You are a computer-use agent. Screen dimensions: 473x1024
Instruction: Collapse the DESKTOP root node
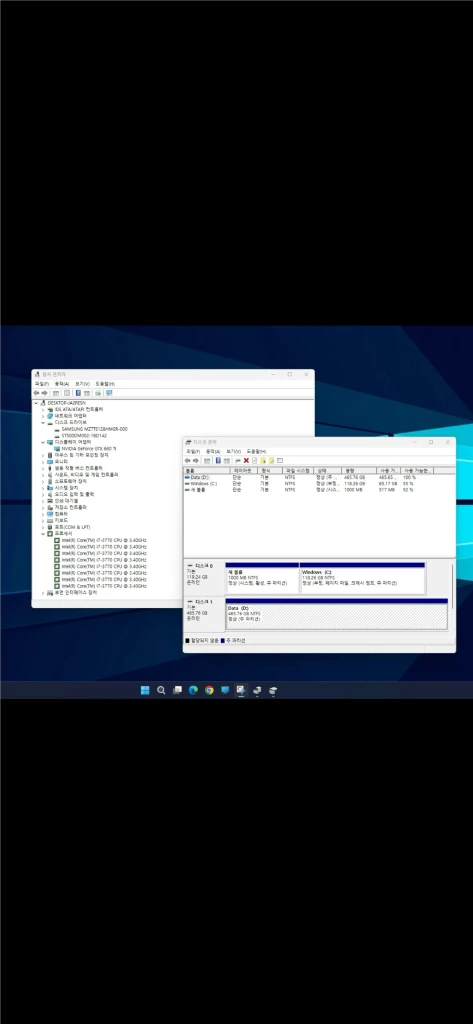click(37, 403)
